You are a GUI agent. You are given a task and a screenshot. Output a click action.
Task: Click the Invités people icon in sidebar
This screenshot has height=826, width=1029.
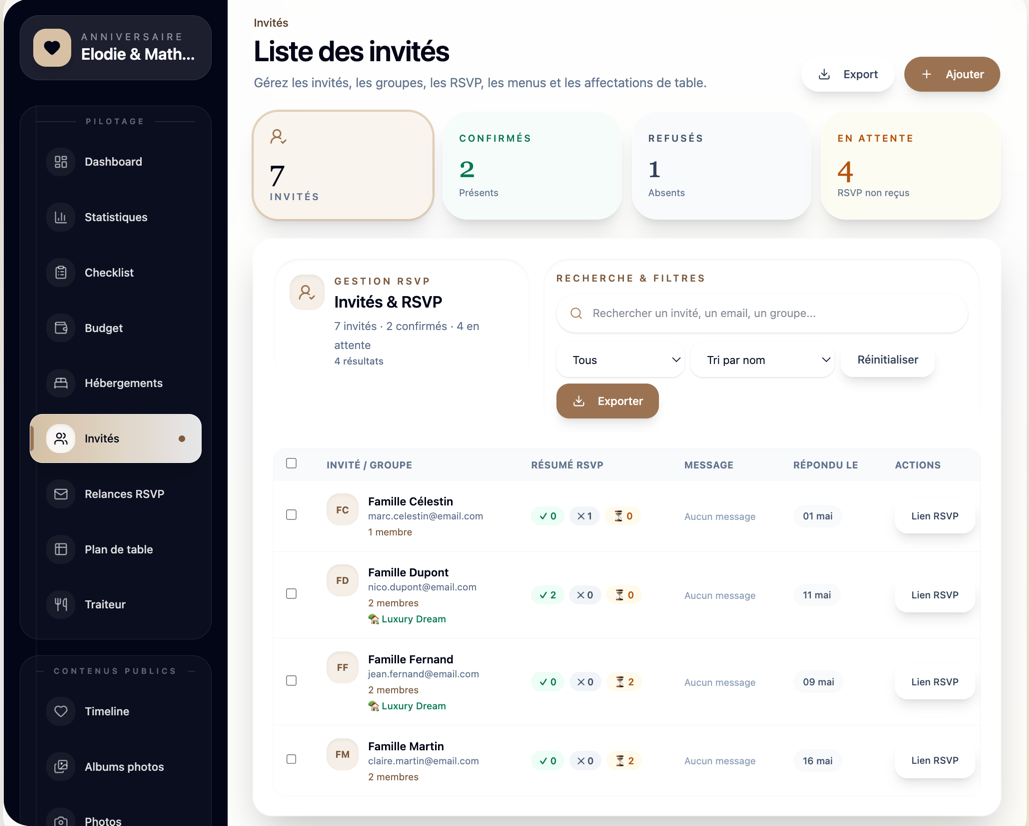tap(61, 438)
